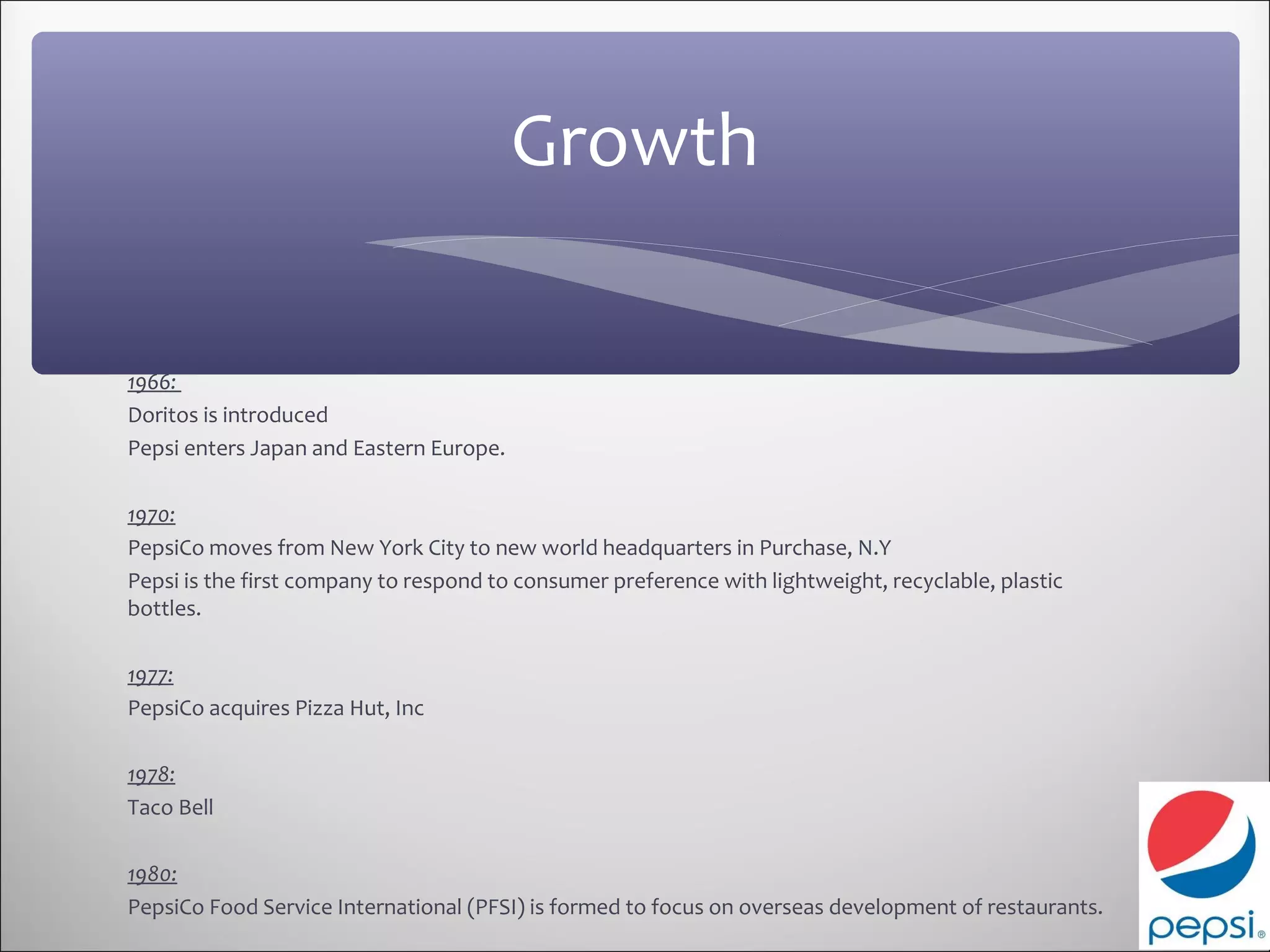Click the word bottles. on wrapped line
Screen dimensions: 1270x952
pyautogui.click(x=164, y=609)
